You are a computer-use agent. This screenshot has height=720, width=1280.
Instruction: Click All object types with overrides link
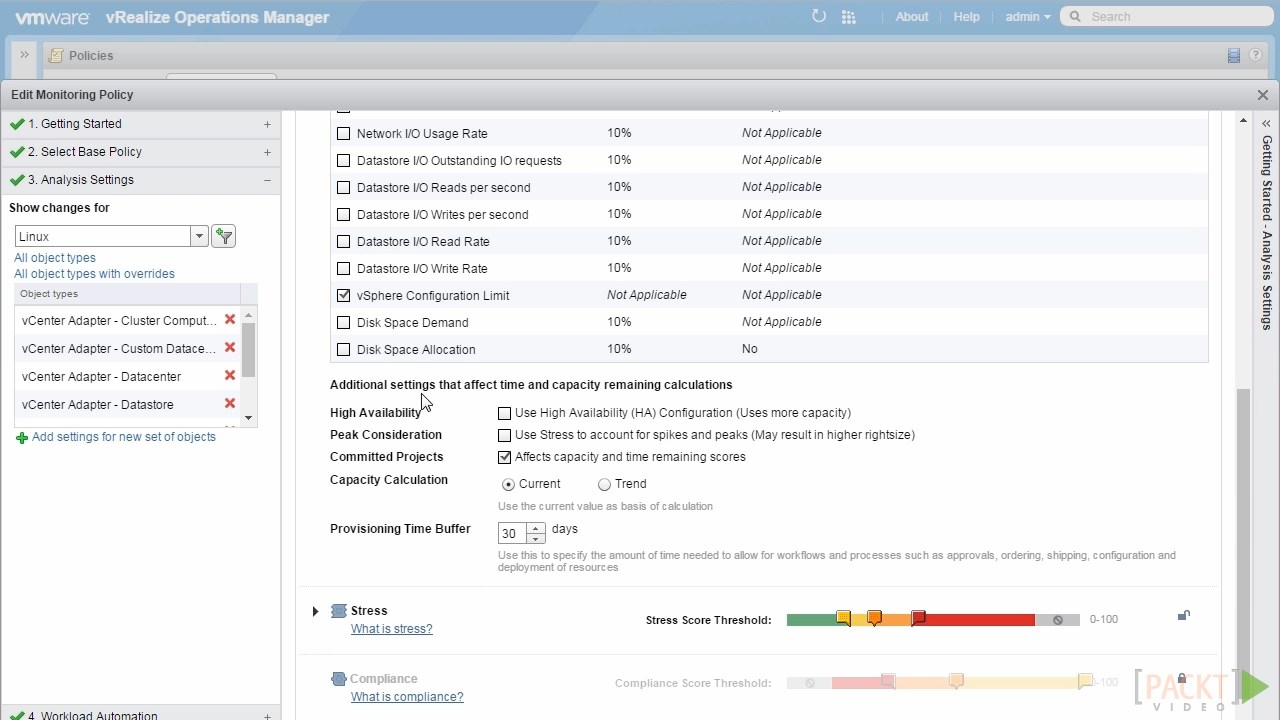point(94,274)
